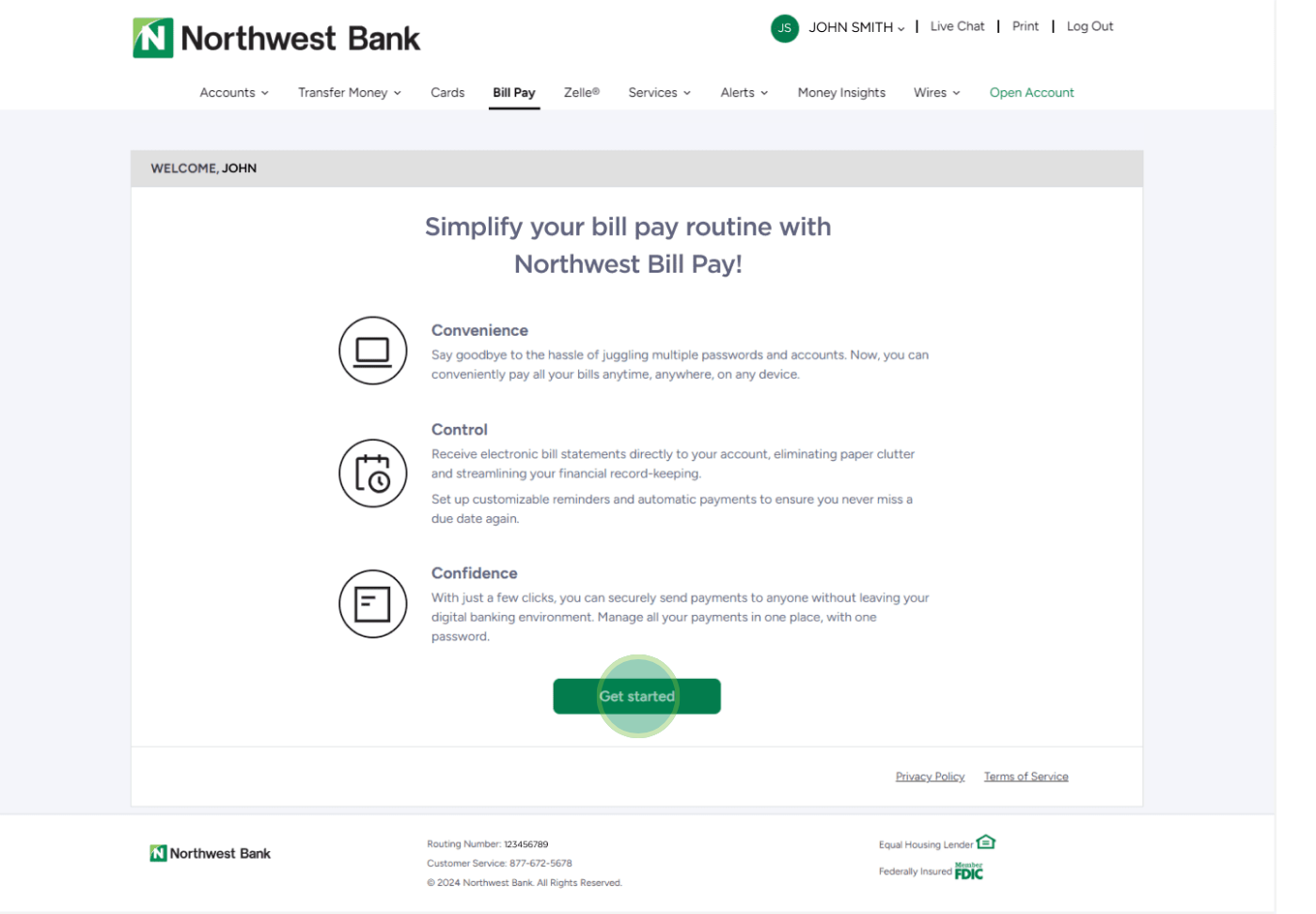Open the Accounts dropdown menu

click(x=234, y=92)
